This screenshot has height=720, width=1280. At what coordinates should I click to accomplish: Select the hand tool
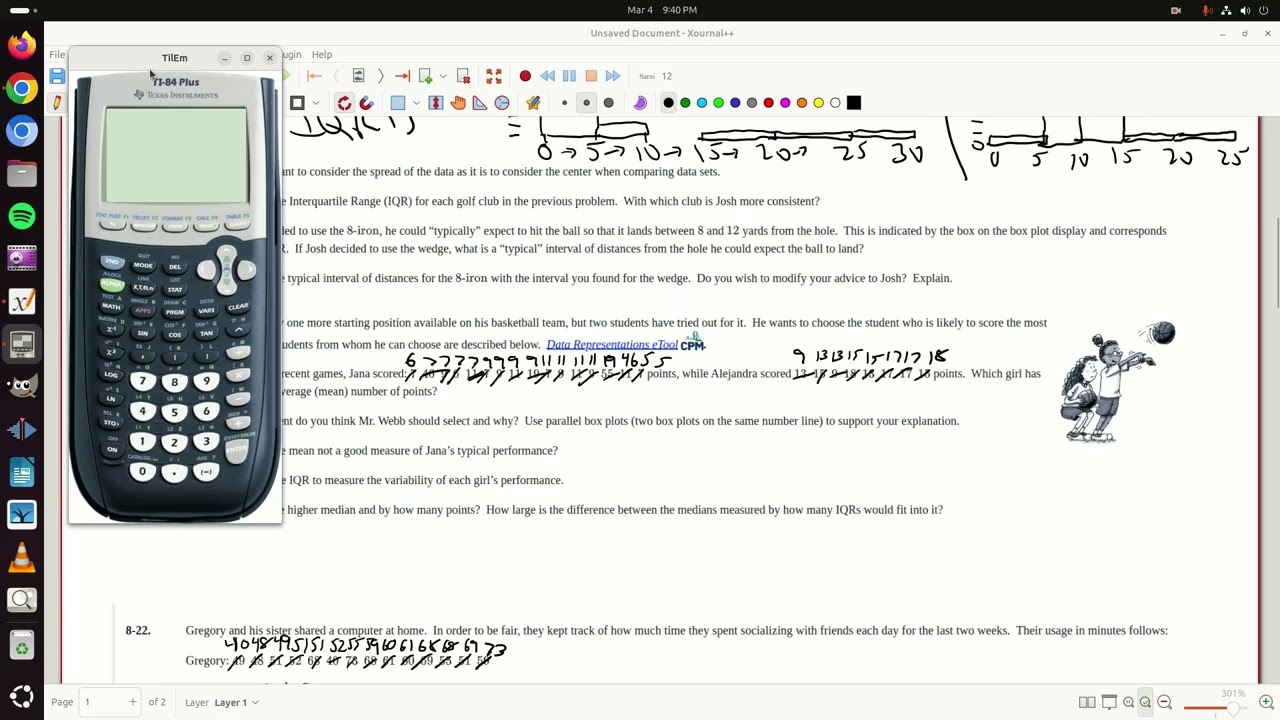coord(458,103)
